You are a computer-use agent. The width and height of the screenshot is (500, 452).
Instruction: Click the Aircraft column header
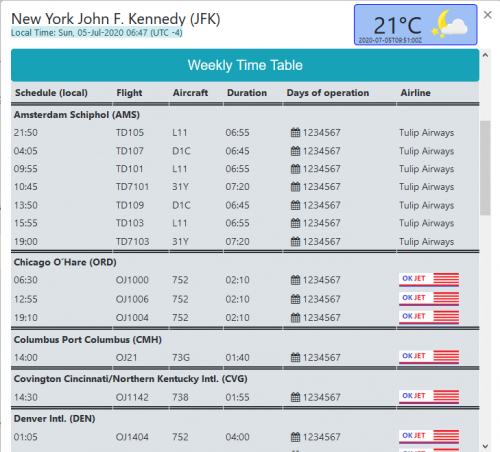[190, 93]
